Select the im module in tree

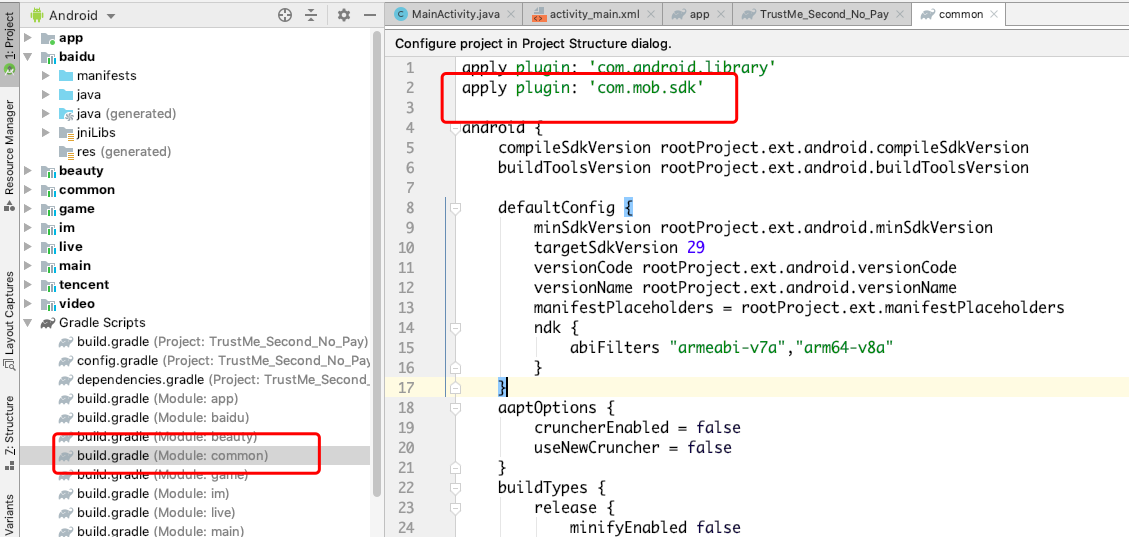click(67, 227)
